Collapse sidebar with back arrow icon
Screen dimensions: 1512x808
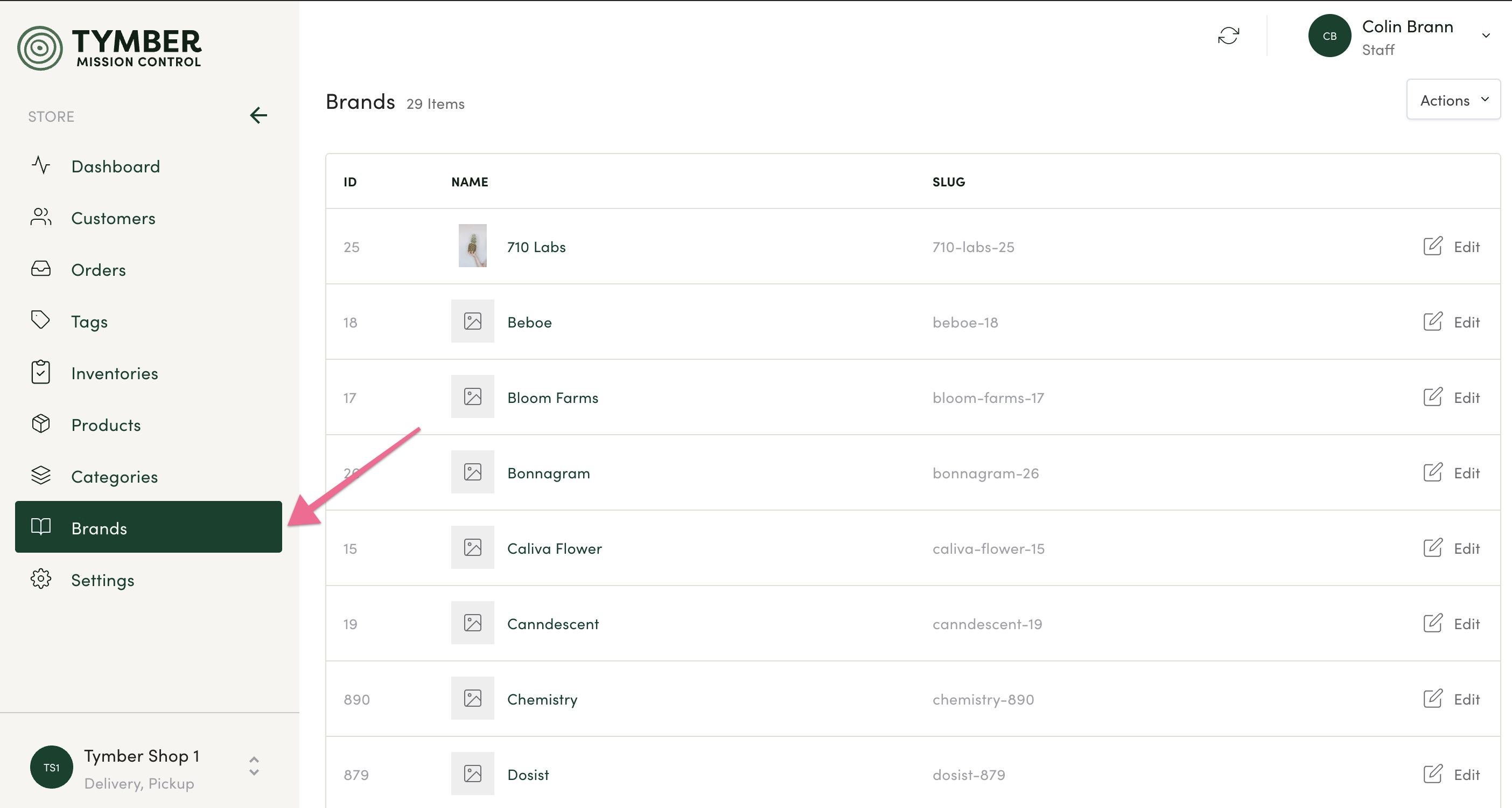coord(258,115)
